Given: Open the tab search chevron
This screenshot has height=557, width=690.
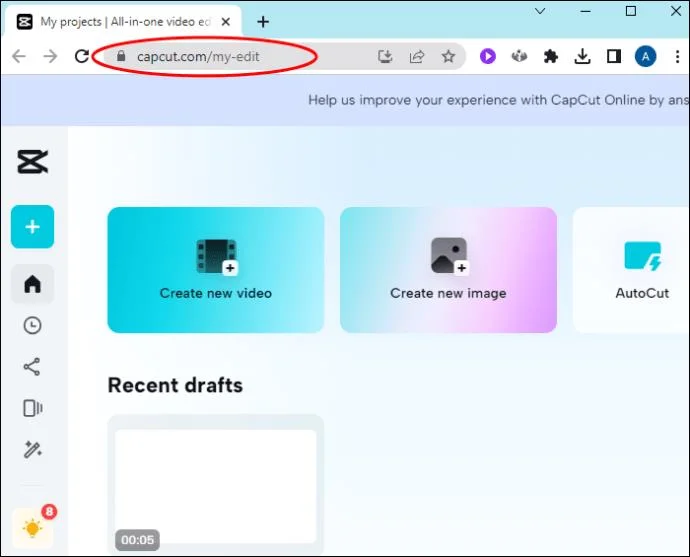Looking at the screenshot, I should pyautogui.click(x=540, y=11).
